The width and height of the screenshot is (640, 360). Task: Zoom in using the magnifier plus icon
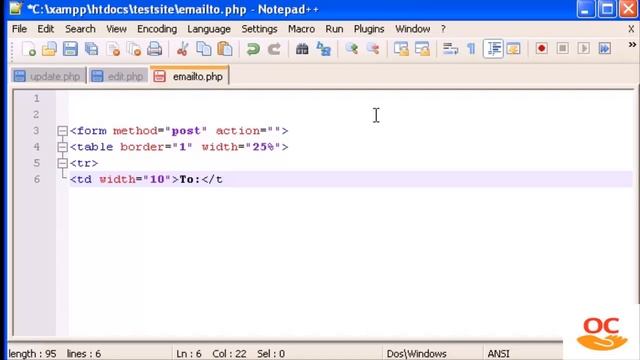point(351,49)
